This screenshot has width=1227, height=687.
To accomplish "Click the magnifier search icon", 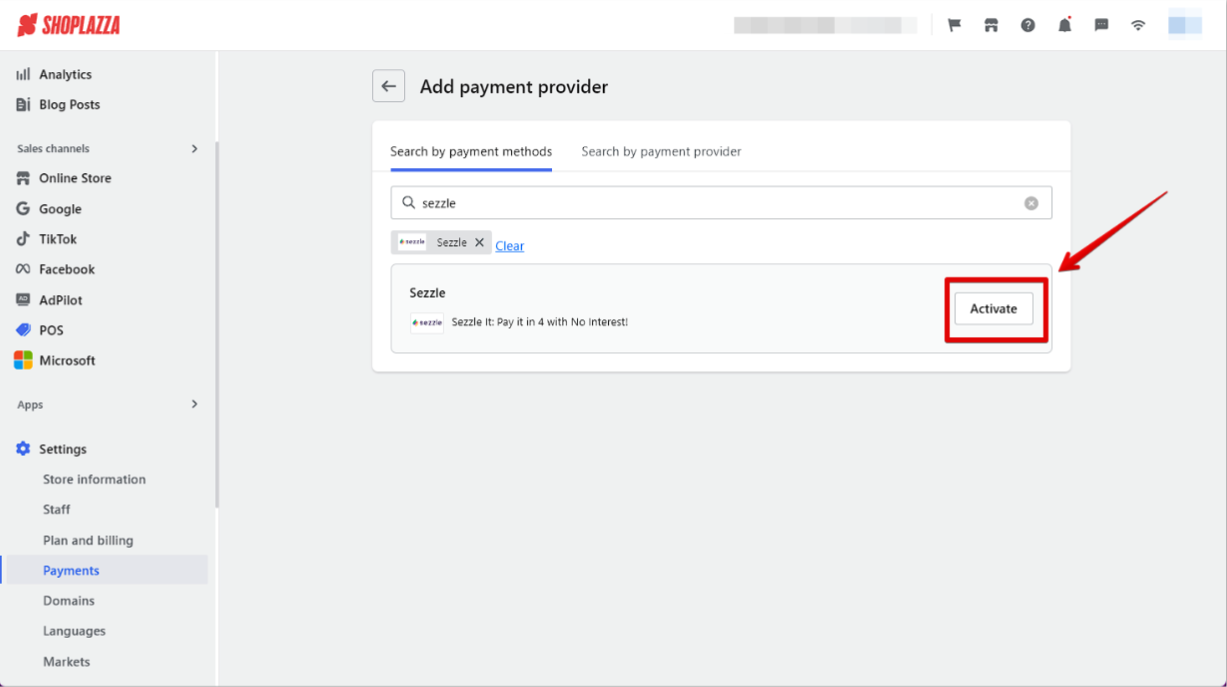I will pos(408,203).
